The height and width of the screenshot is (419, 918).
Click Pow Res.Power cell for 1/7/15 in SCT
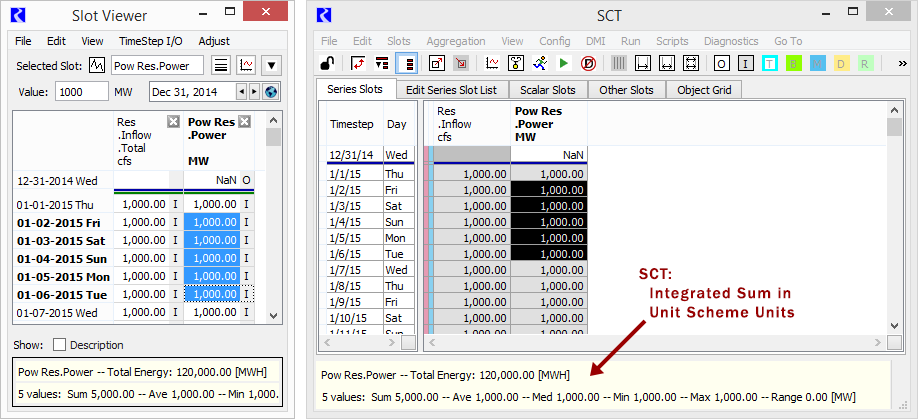549,270
